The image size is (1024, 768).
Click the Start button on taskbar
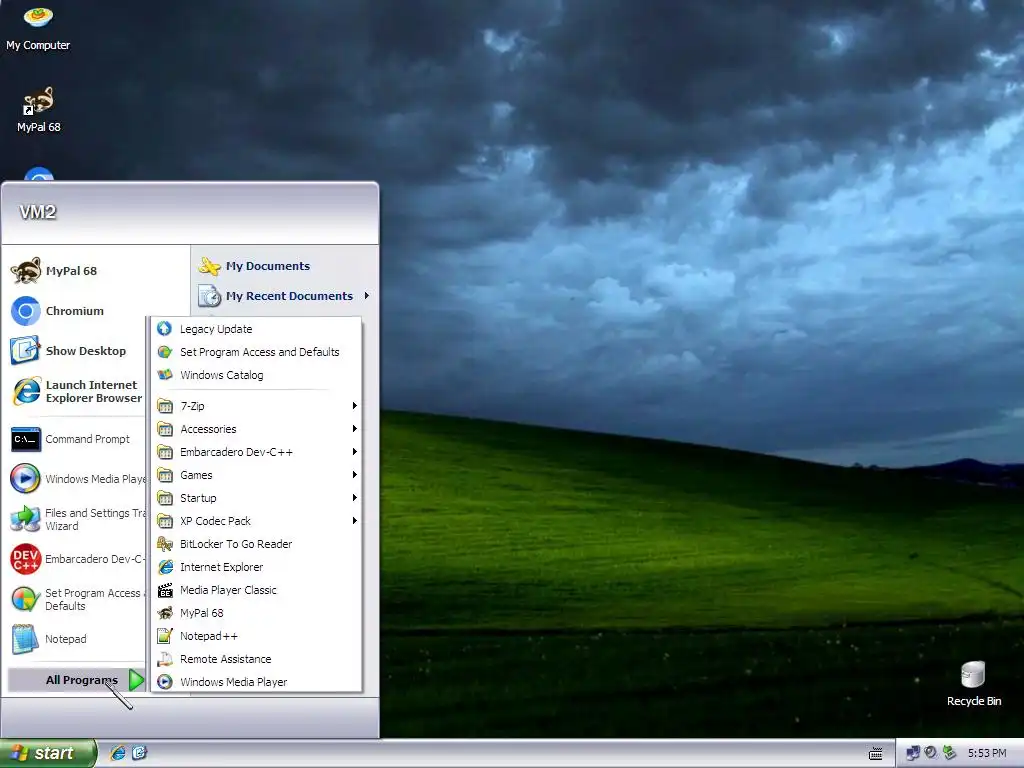(48, 753)
